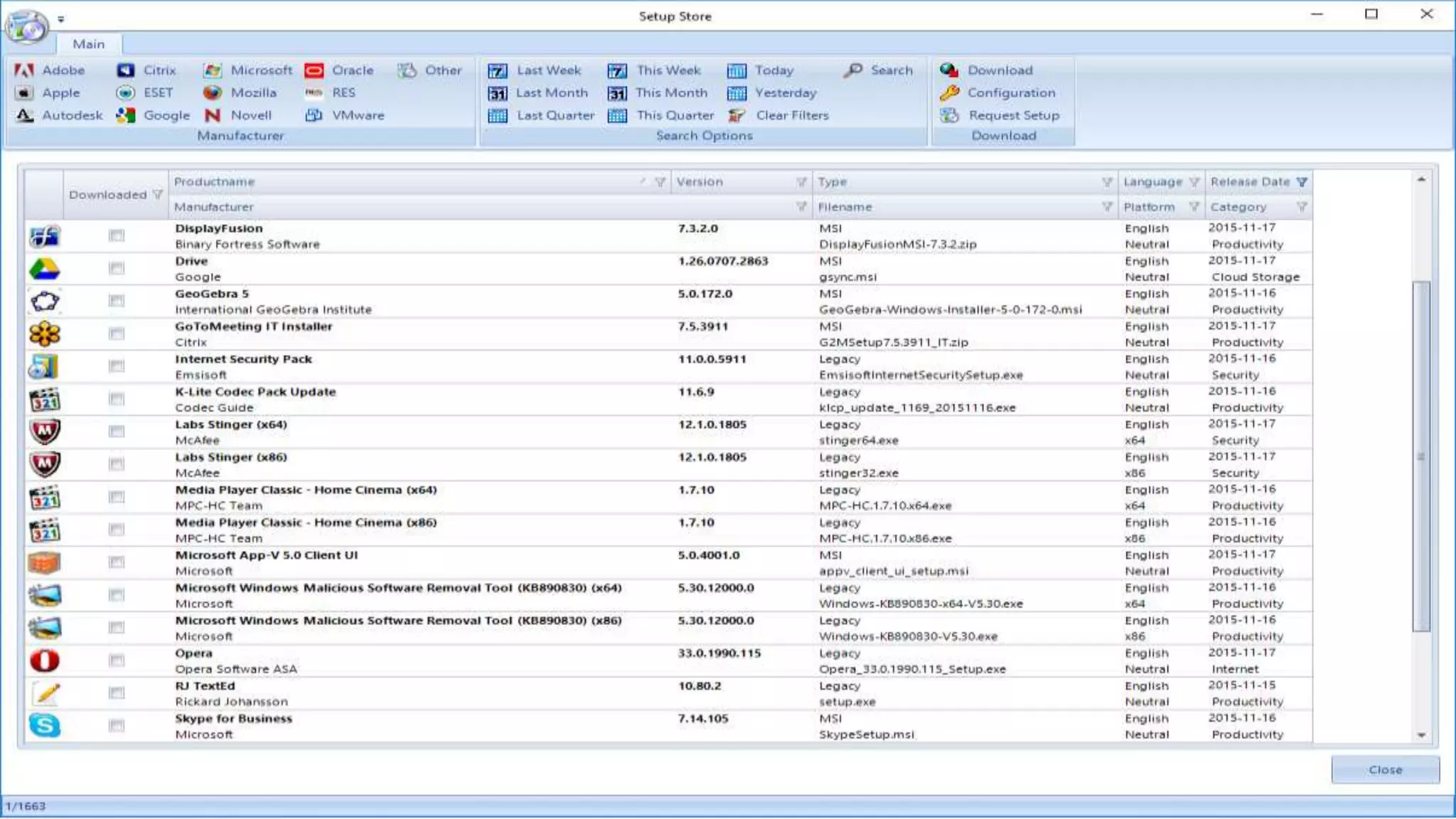Viewport: 1456px width, 819px height.
Task: Open the Filename column filter
Action: point(1107,207)
